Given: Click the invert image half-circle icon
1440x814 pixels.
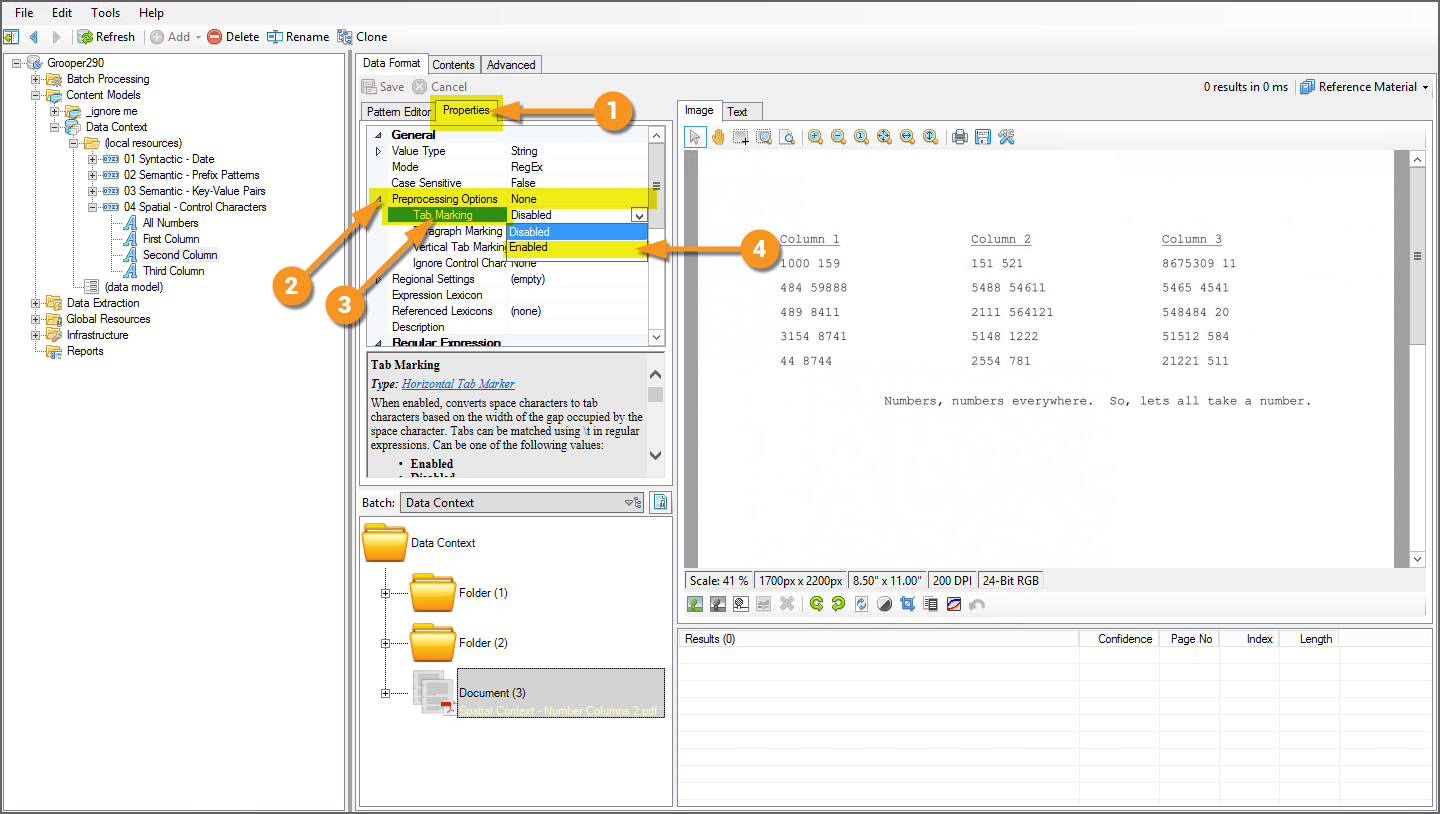Looking at the screenshot, I should 884,604.
